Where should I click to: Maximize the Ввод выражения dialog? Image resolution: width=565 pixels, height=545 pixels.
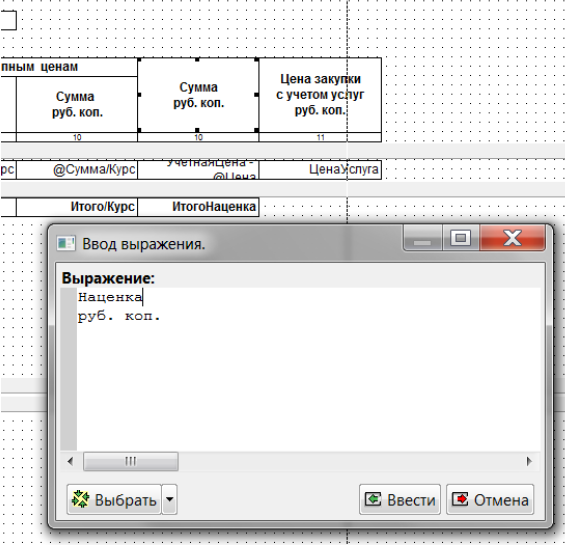[x=461, y=238]
